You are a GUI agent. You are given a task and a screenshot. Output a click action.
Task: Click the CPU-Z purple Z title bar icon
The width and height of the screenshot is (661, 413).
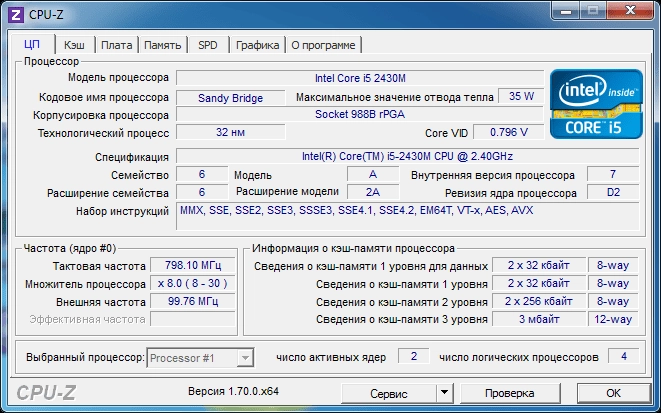point(16,15)
